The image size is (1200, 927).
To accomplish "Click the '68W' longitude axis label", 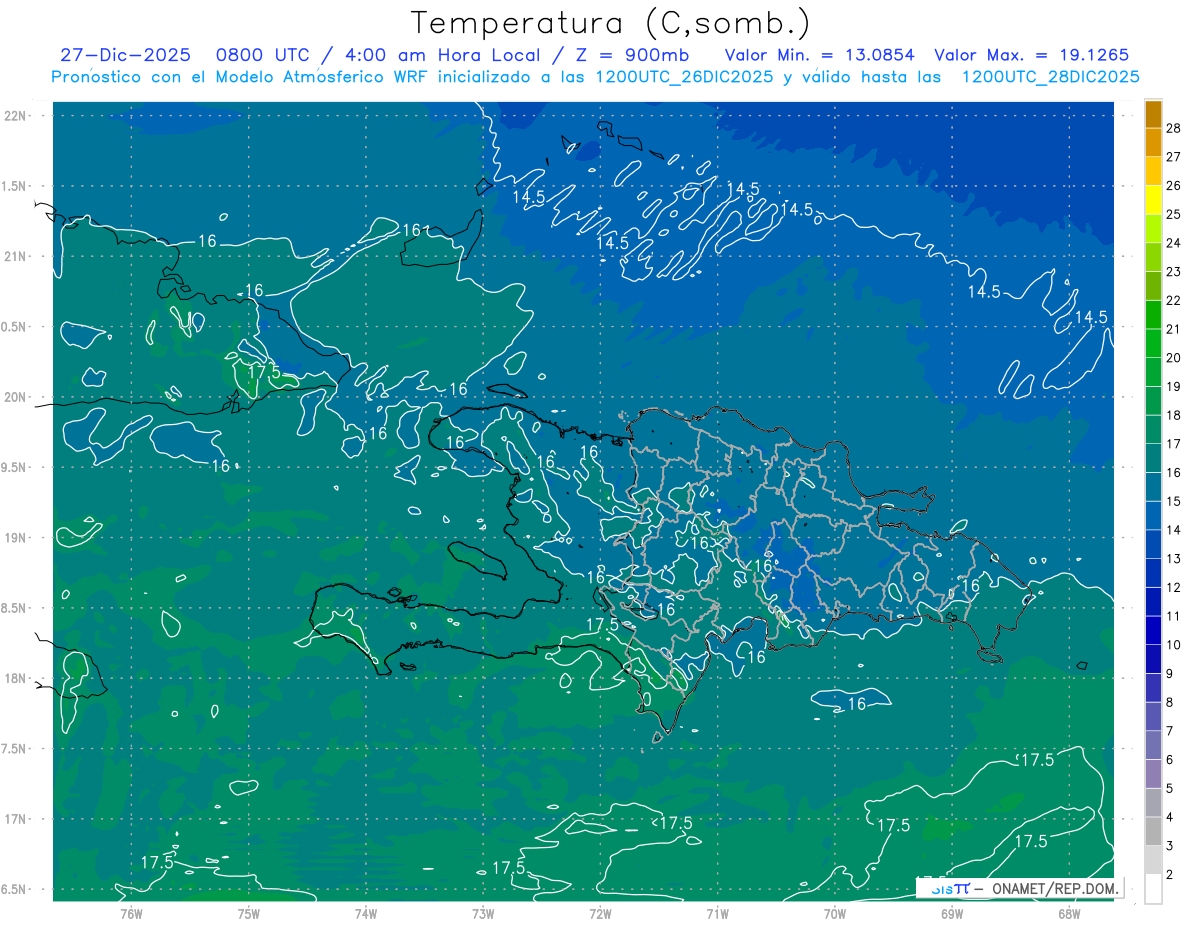I will (1069, 913).
